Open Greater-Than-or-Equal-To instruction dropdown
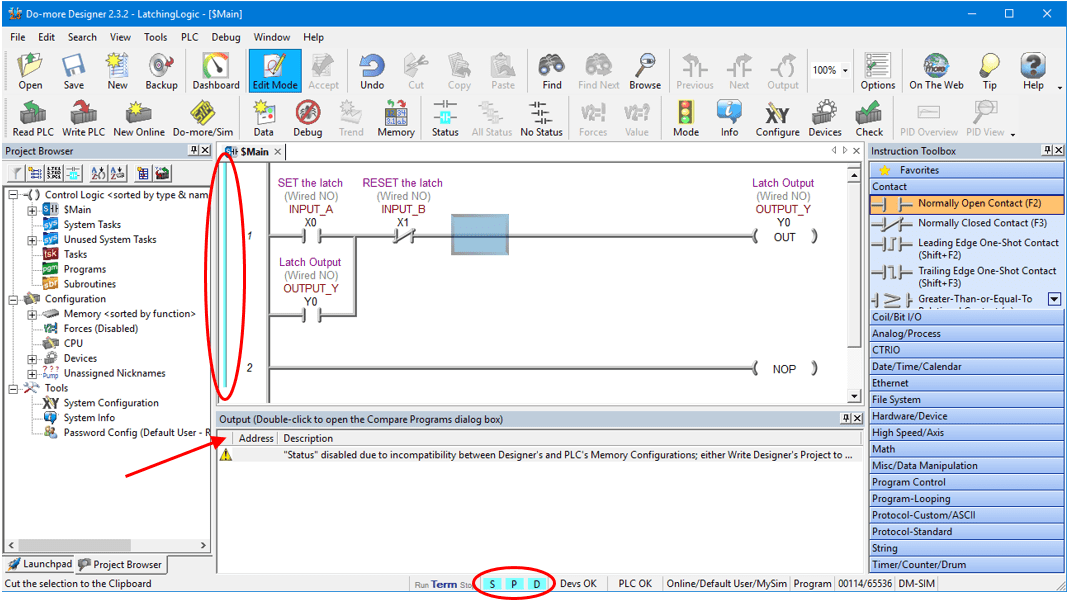 pyautogui.click(x=1053, y=298)
